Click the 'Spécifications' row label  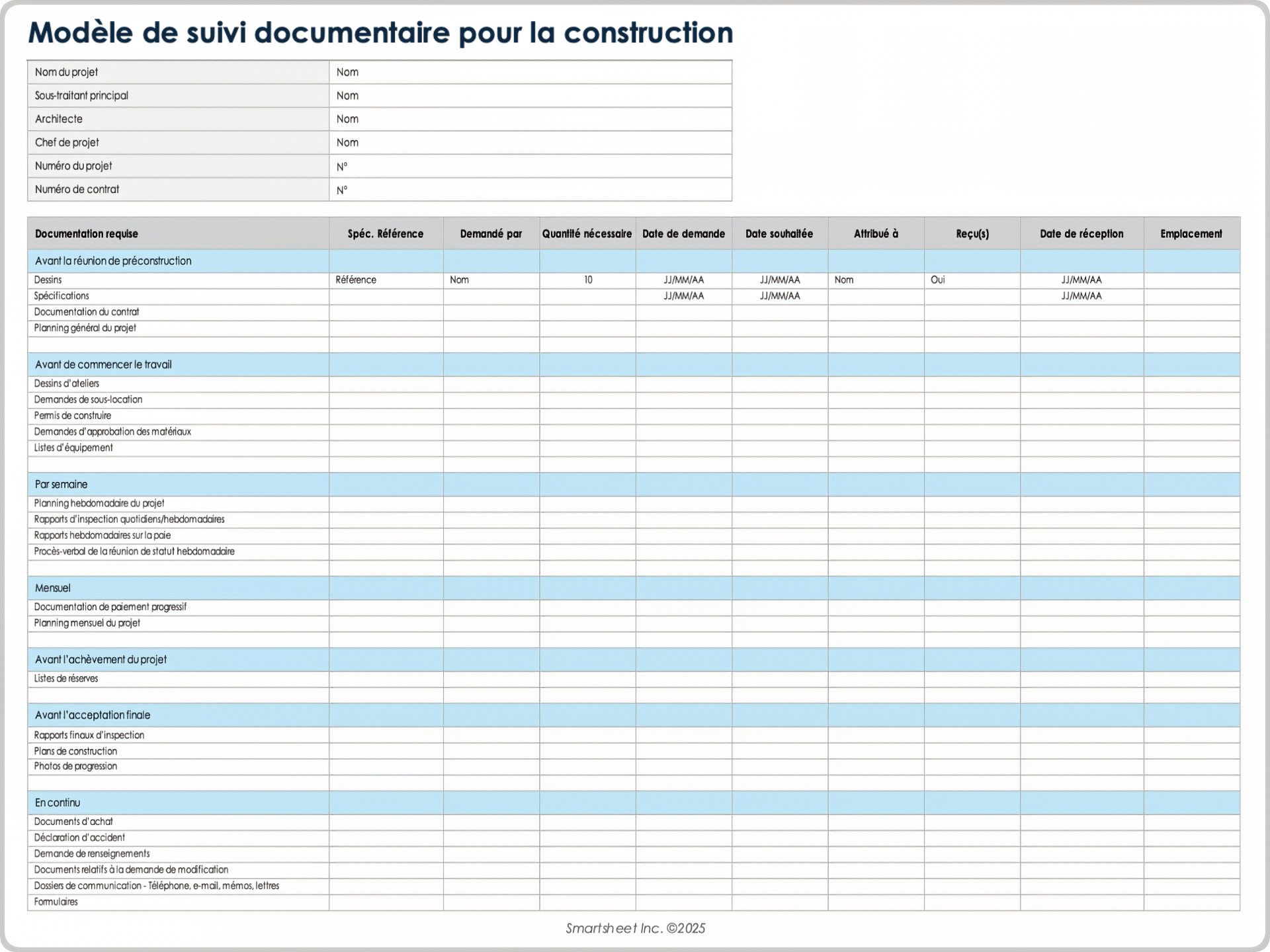click(x=61, y=296)
